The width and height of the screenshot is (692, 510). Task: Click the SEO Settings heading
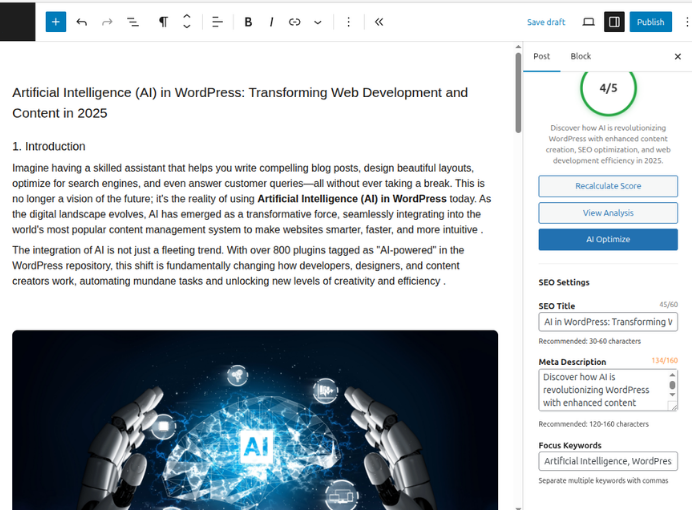pyautogui.click(x=564, y=282)
